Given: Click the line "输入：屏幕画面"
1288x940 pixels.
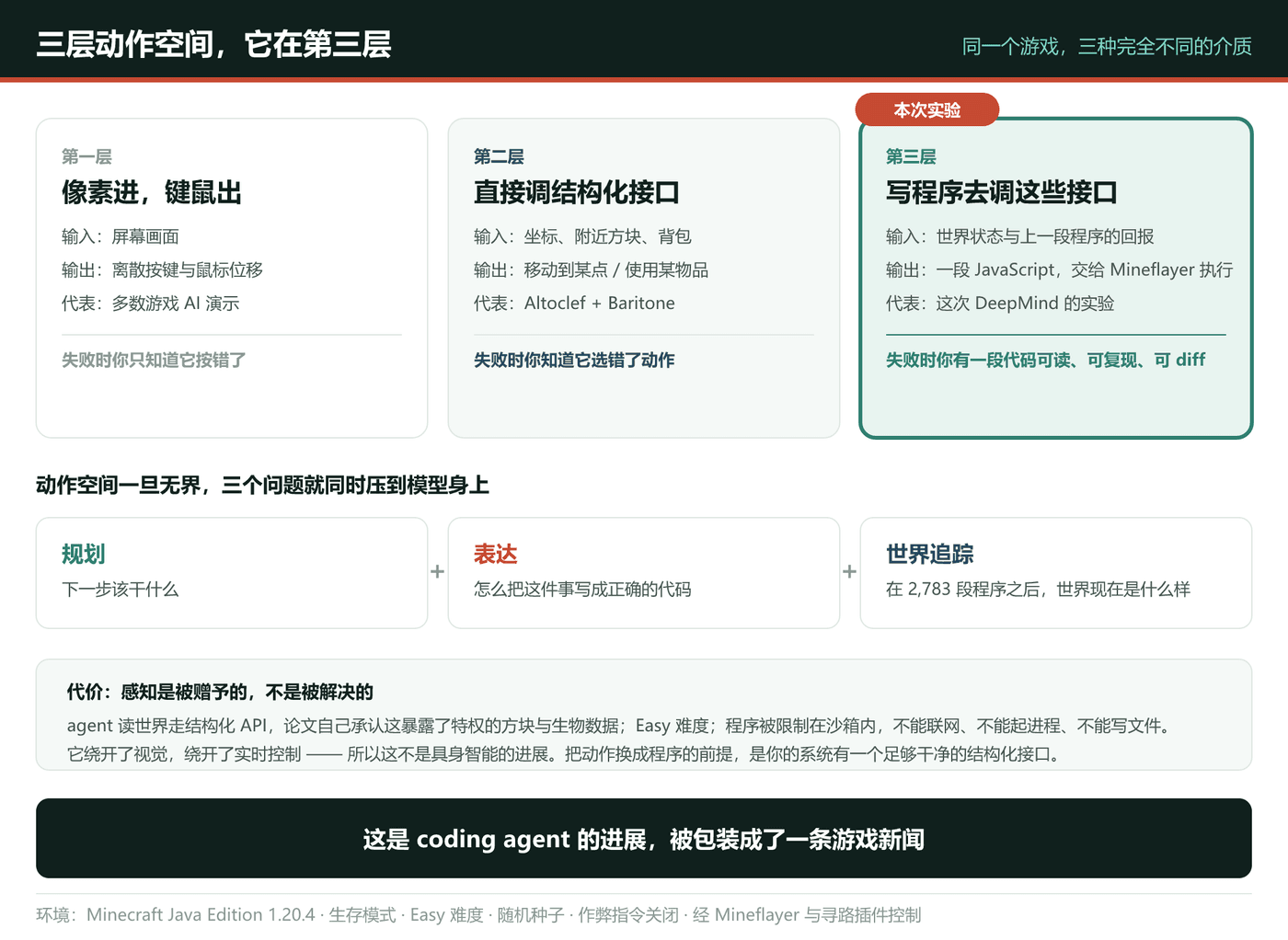Looking at the screenshot, I should tap(121, 236).
